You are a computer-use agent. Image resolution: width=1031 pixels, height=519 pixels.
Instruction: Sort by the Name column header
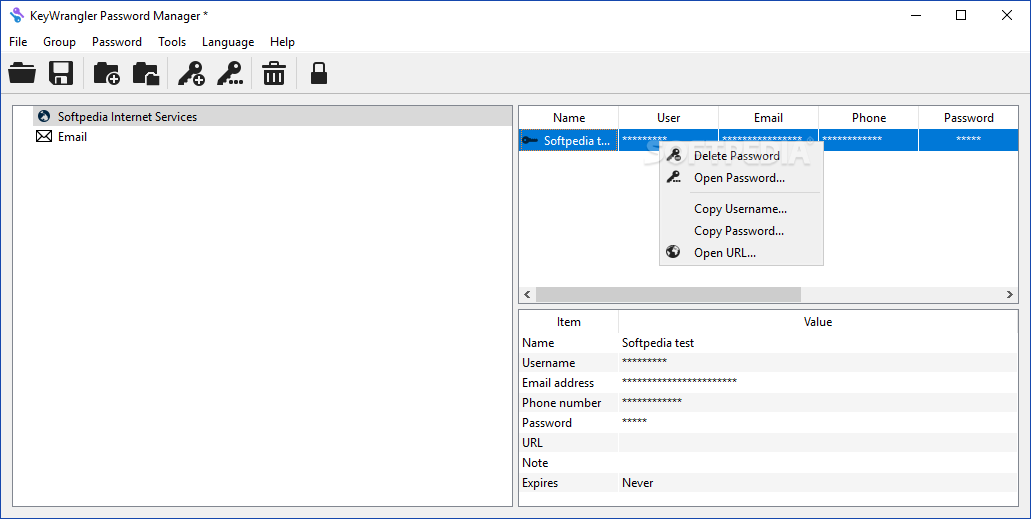pos(569,118)
